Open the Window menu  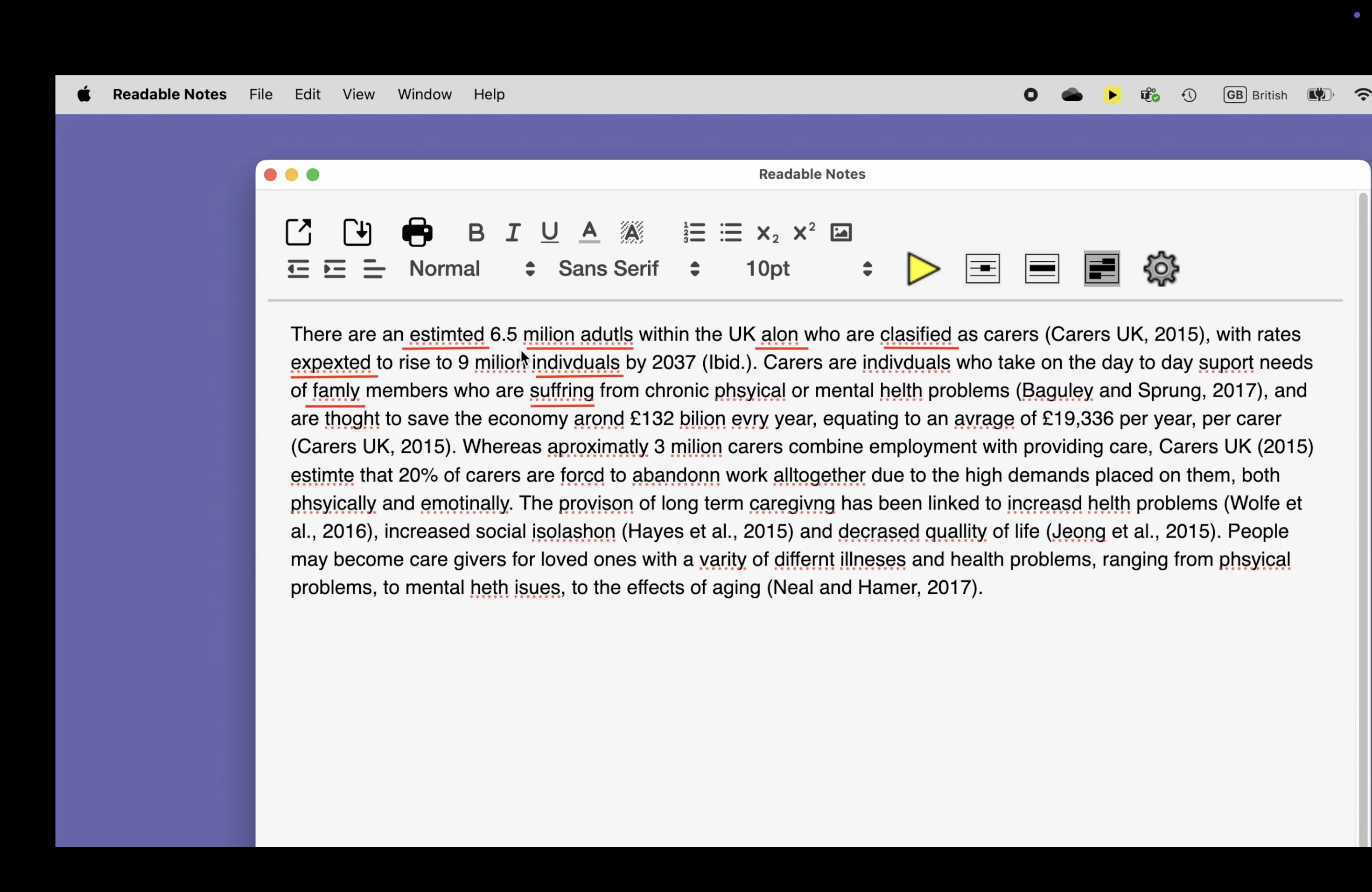point(424,94)
